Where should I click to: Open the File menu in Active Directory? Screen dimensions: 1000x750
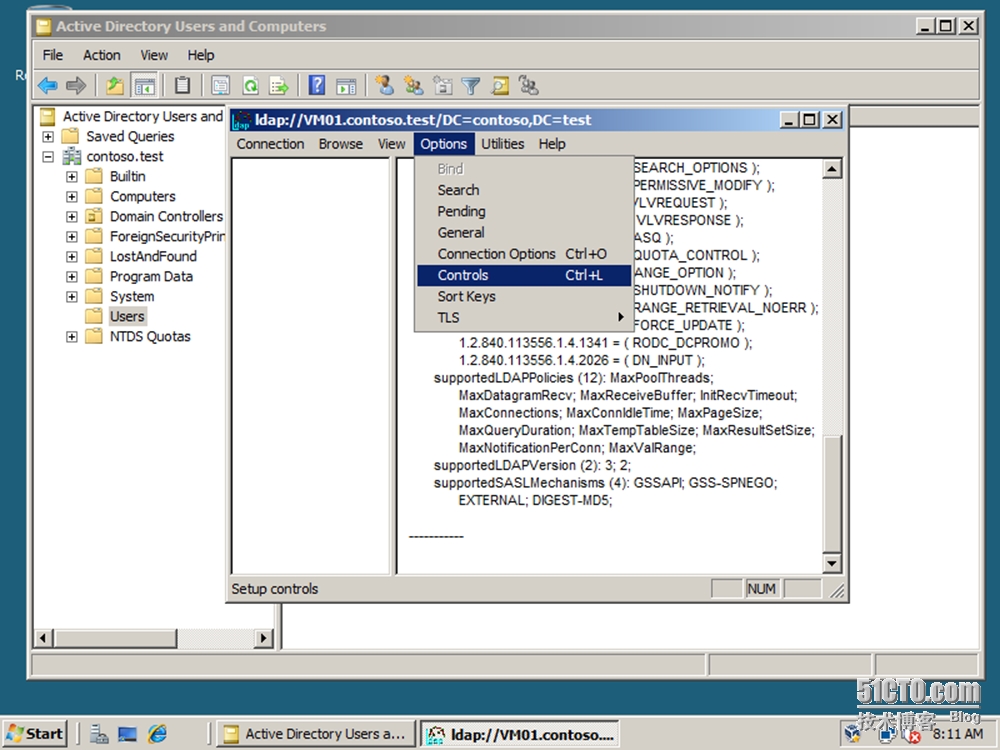(52, 55)
